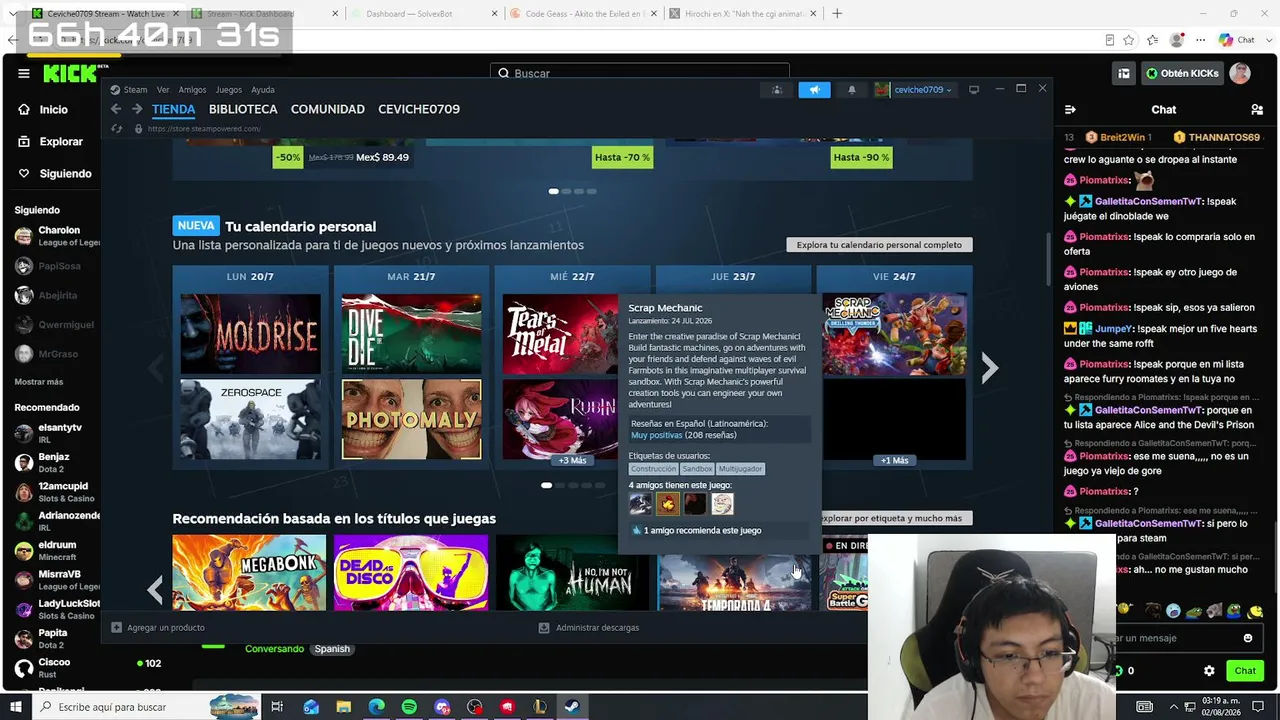Open Charolon channel in sidebar
The width and height of the screenshot is (1280, 720).
tap(57, 236)
